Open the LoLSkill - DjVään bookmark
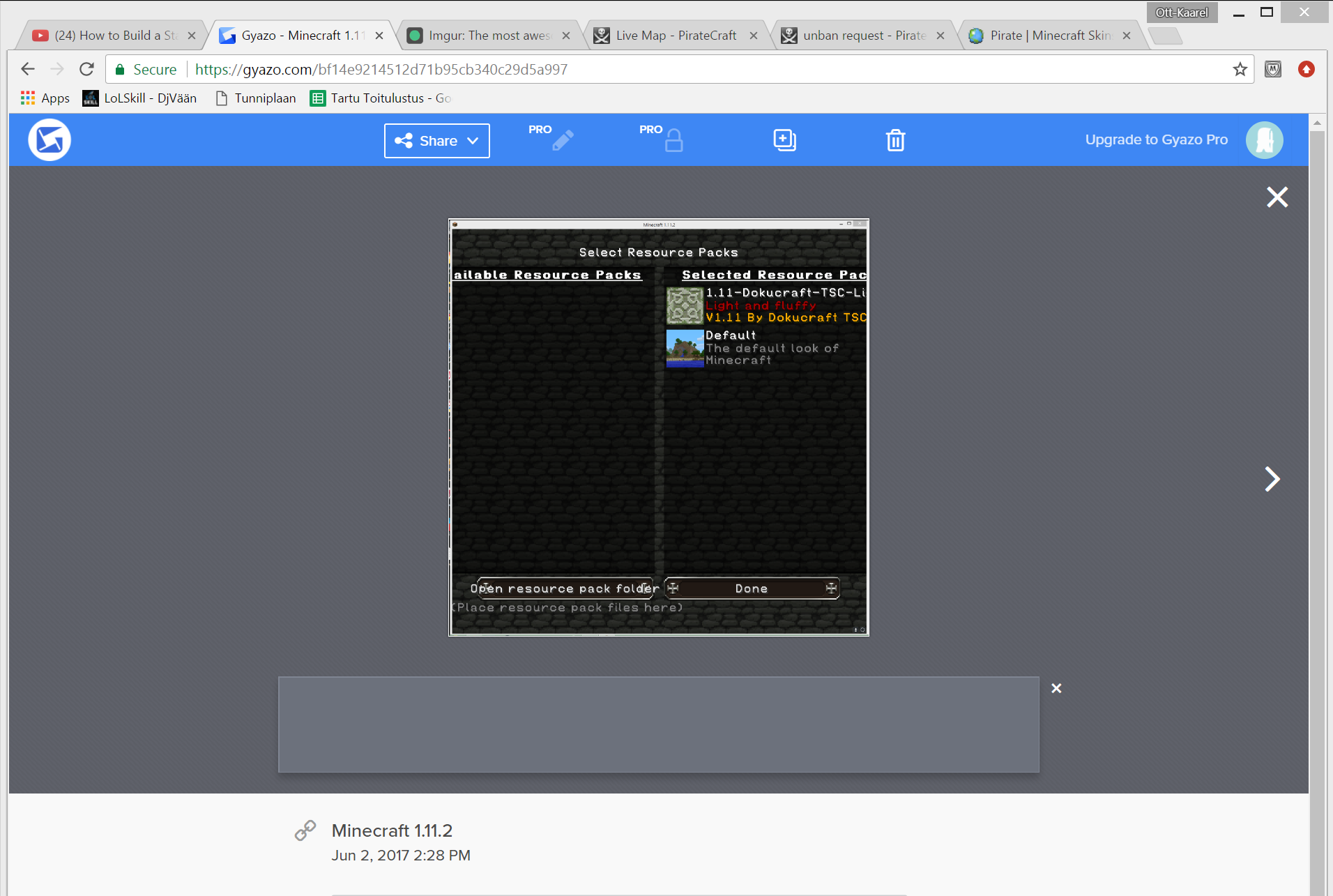The width and height of the screenshot is (1333, 896). point(139,98)
